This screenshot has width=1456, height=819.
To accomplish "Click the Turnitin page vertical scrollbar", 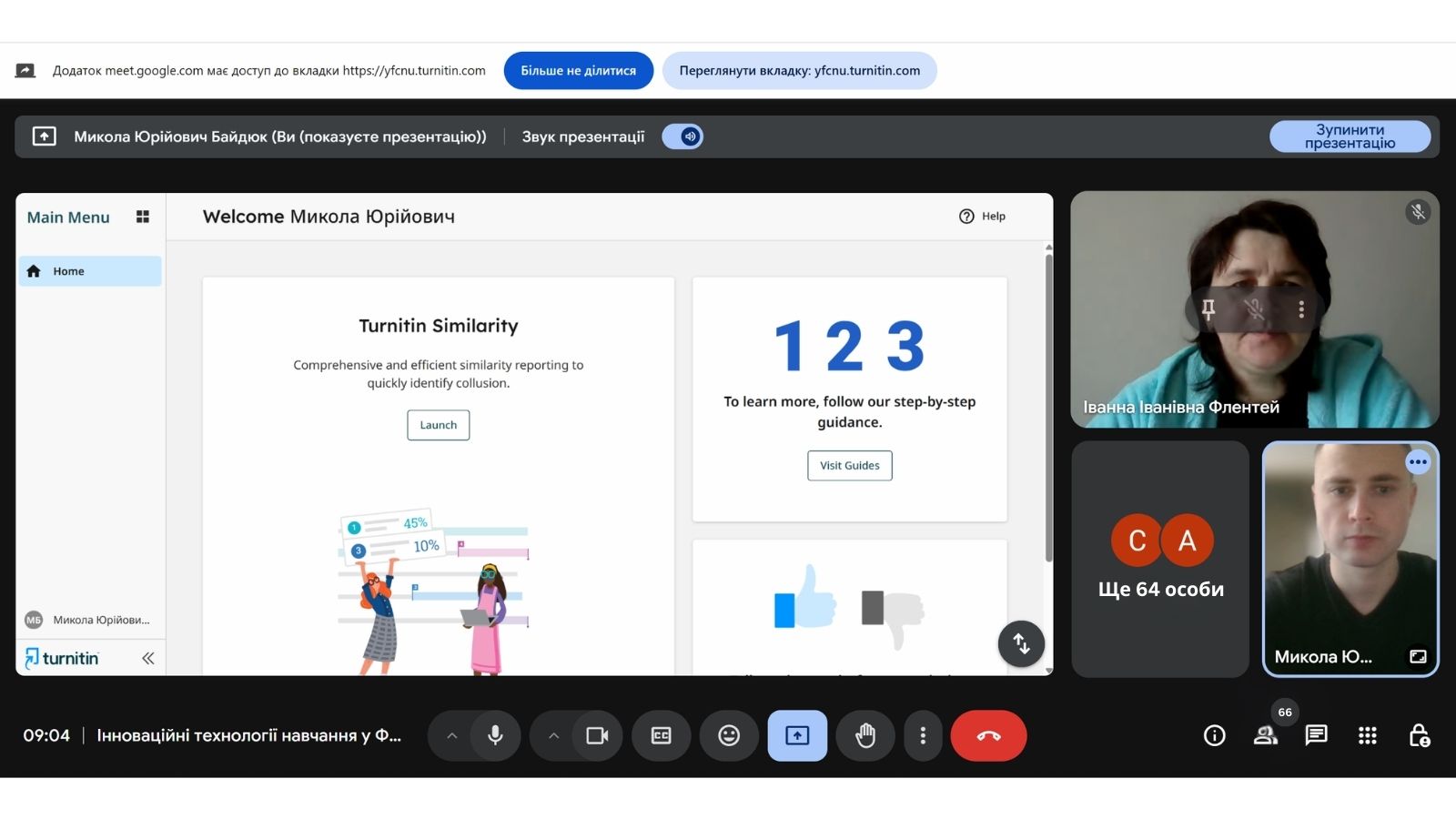I will 1048,408.
